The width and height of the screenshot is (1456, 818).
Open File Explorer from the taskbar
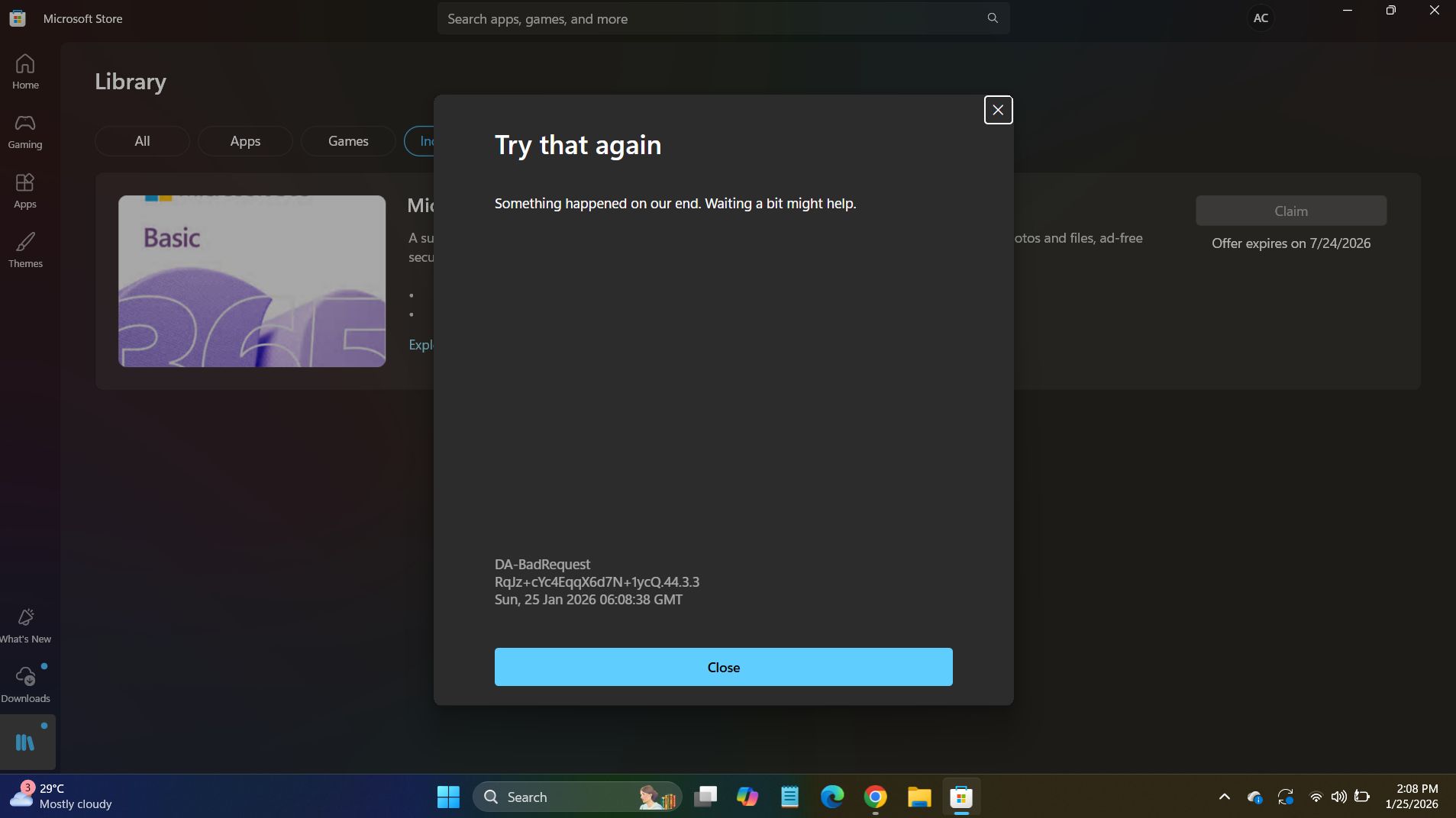pyautogui.click(x=918, y=796)
